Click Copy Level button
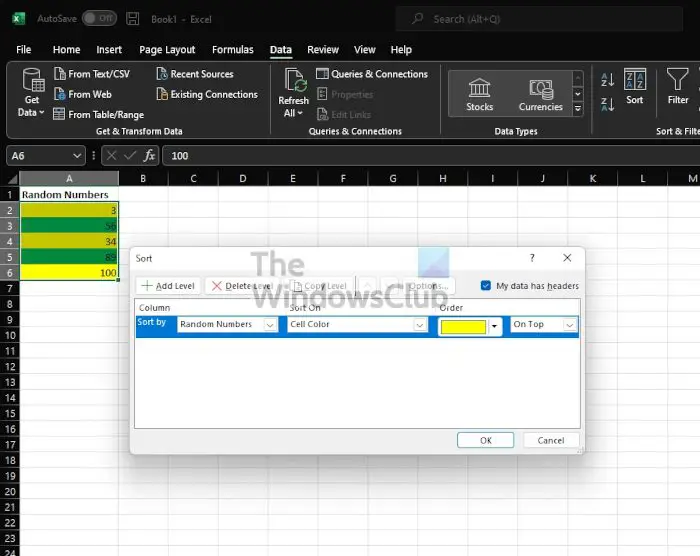Viewport: 700px width, 556px height. (320, 286)
